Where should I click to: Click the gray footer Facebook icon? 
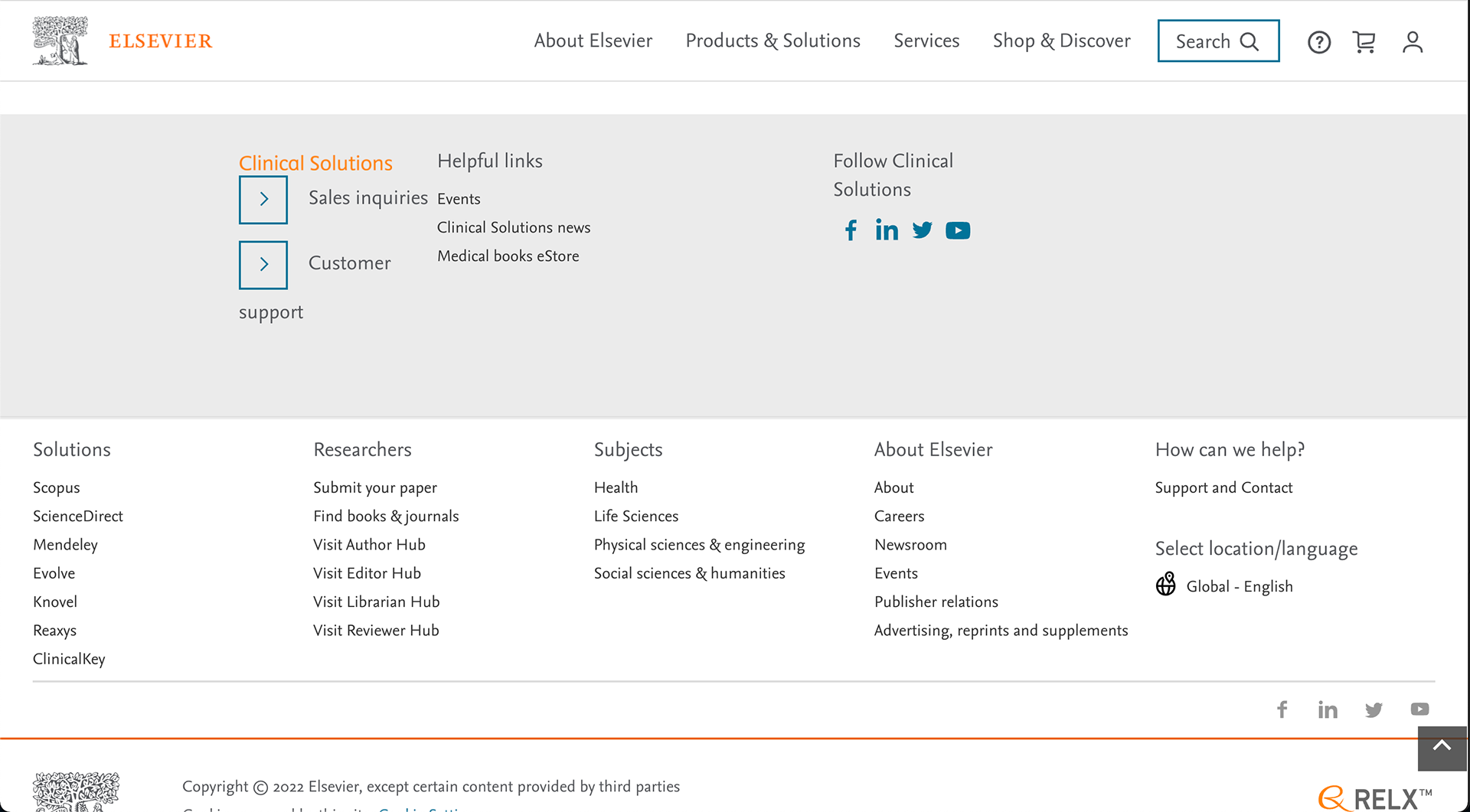coord(1282,709)
